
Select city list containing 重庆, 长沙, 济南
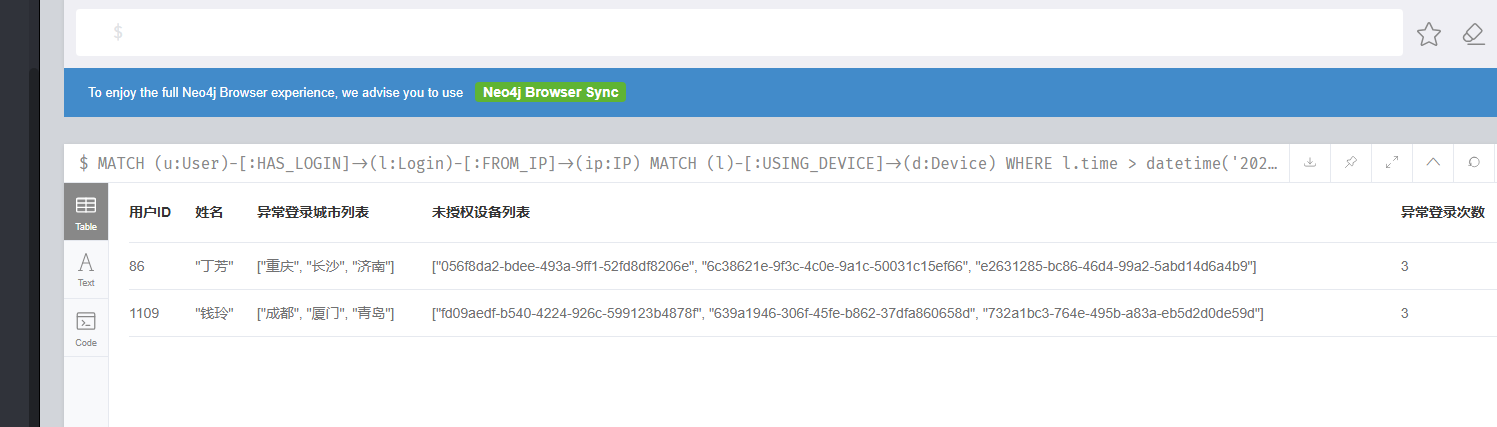click(x=326, y=266)
